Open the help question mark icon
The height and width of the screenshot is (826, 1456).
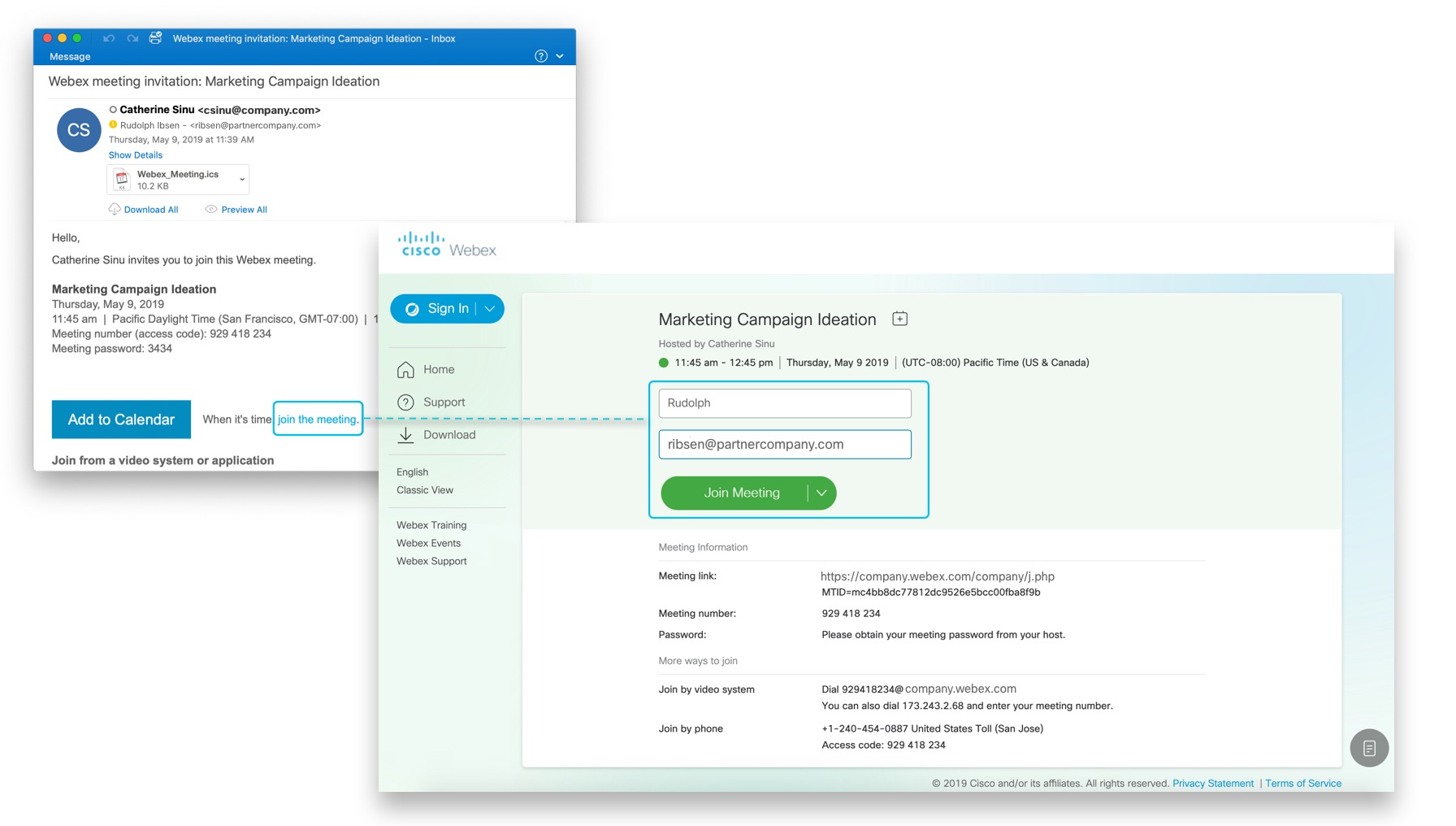541,56
